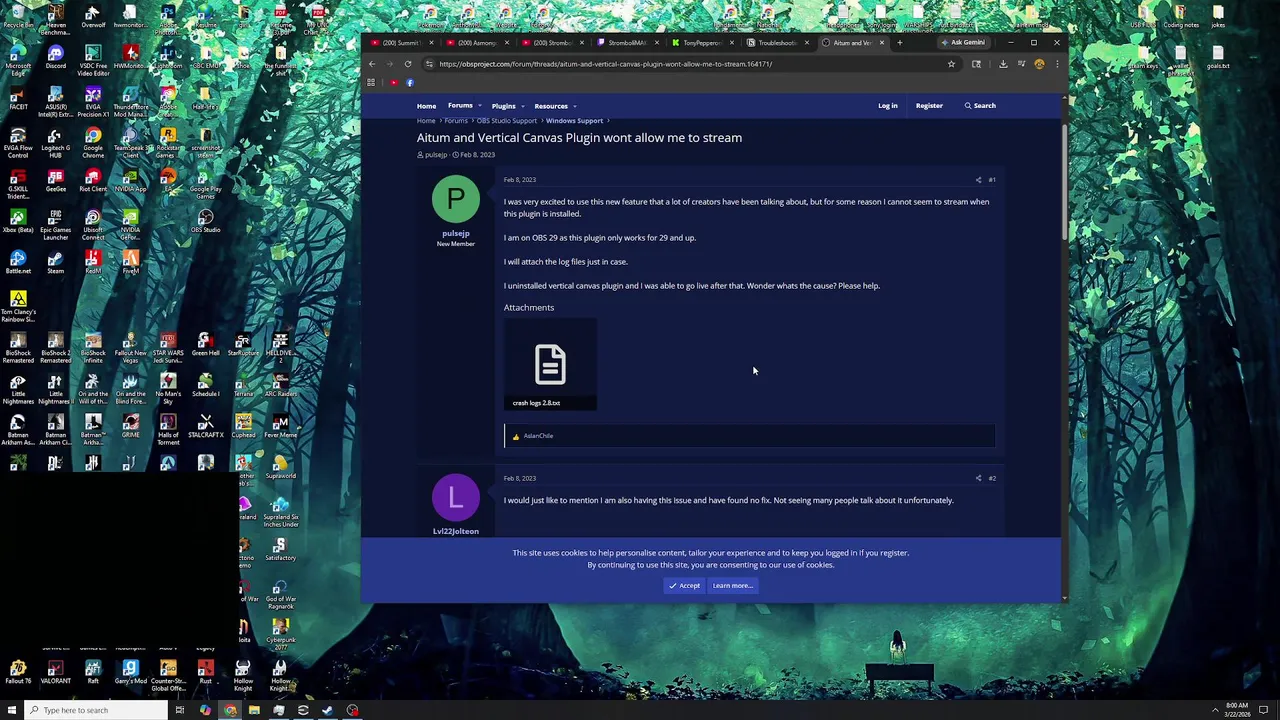Click the like thumbs-up icon under post #1
The height and width of the screenshot is (720, 1280).
[x=516, y=436]
